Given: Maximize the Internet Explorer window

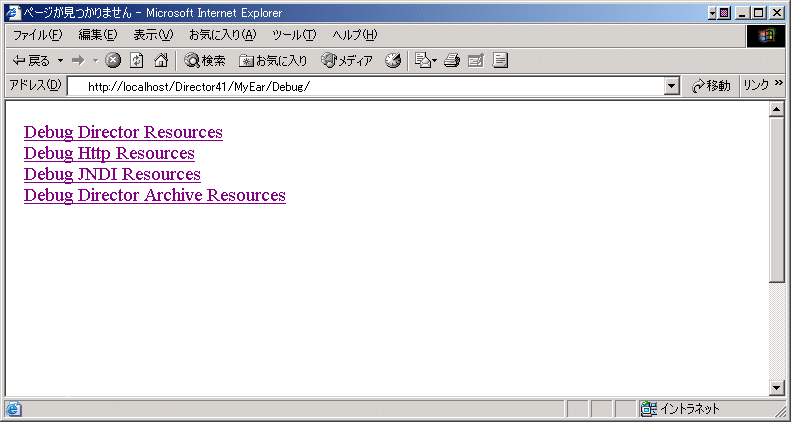Looking at the screenshot, I should coord(758,13).
